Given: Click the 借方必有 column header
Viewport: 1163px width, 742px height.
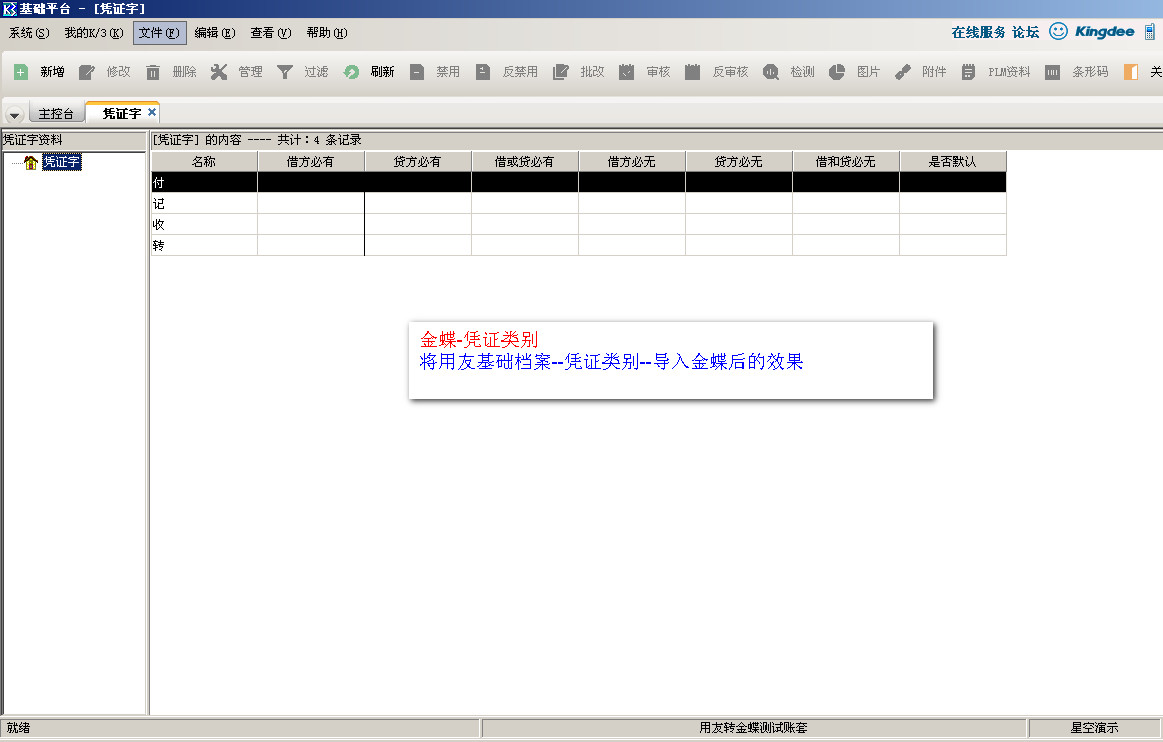Looking at the screenshot, I should [x=310, y=161].
